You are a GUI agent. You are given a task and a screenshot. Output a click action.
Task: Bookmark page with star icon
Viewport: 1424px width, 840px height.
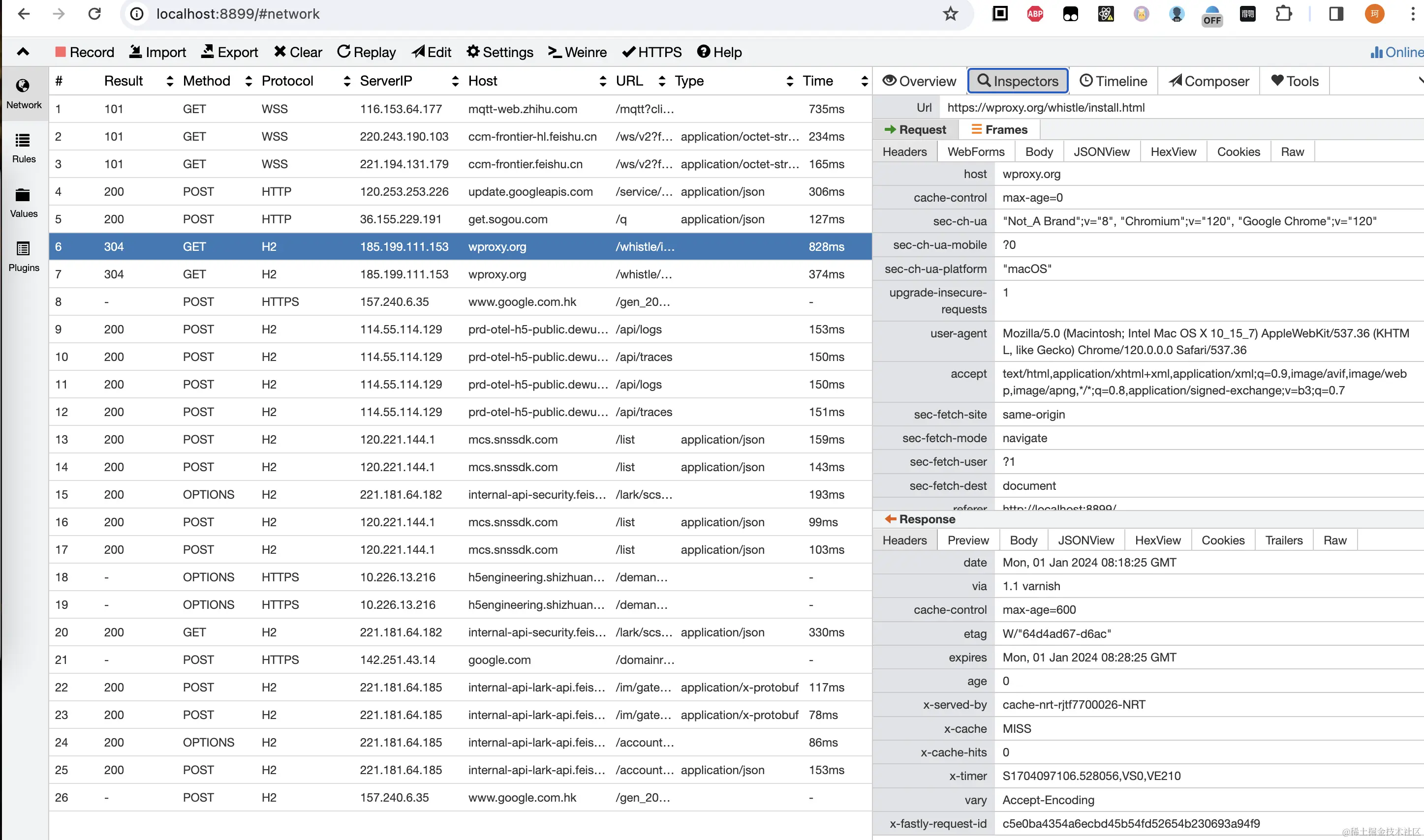950,14
